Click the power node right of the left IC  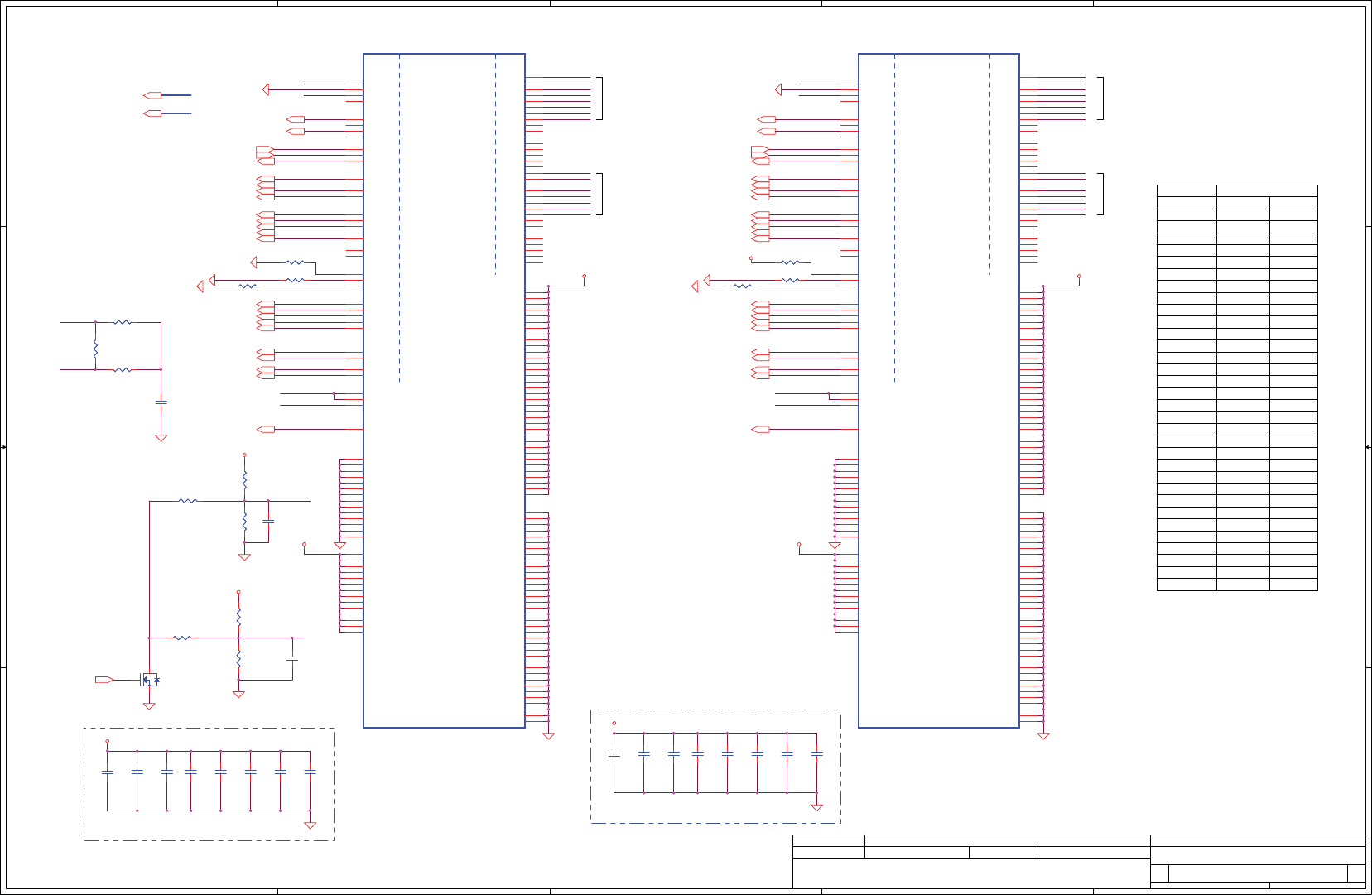tap(585, 276)
